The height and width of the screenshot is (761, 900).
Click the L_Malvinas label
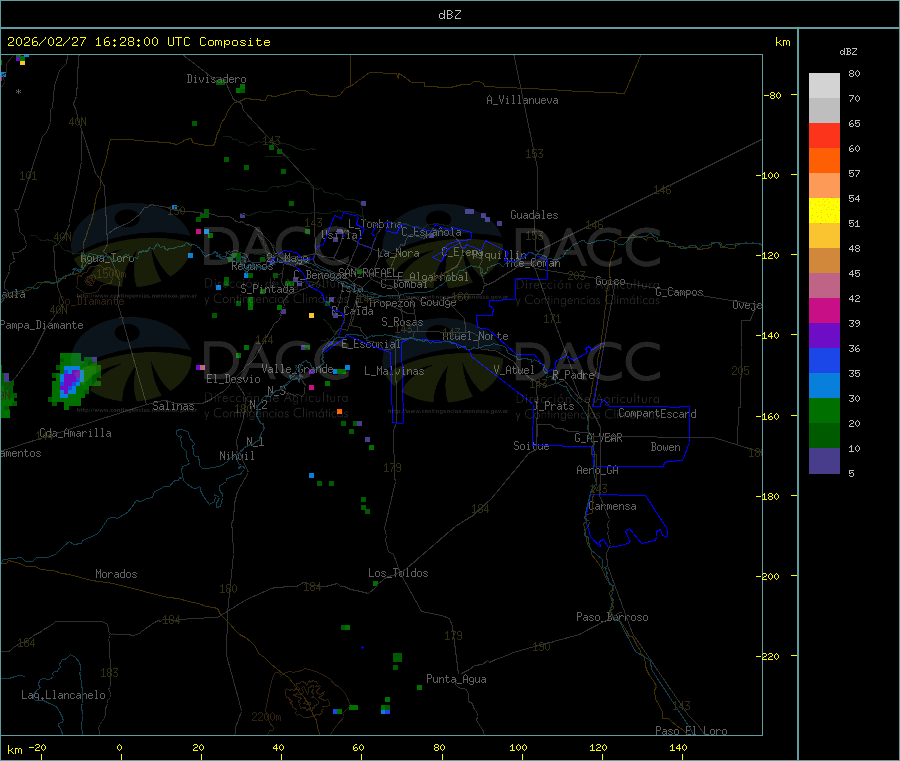click(x=394, y=371)
